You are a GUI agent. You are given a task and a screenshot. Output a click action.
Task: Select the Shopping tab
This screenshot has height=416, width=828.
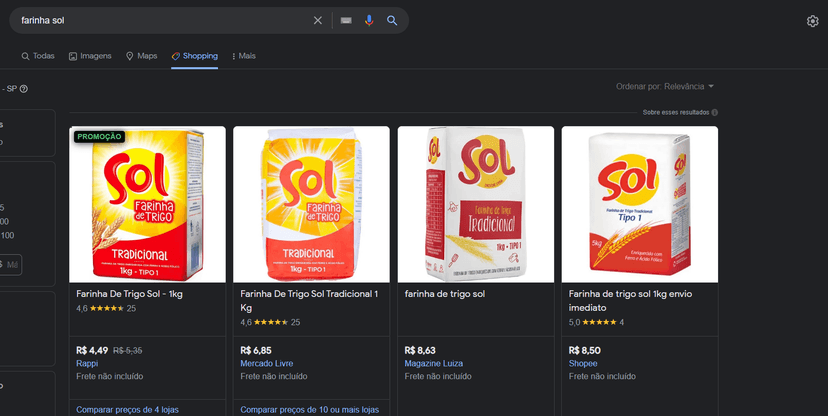[194, 56]
